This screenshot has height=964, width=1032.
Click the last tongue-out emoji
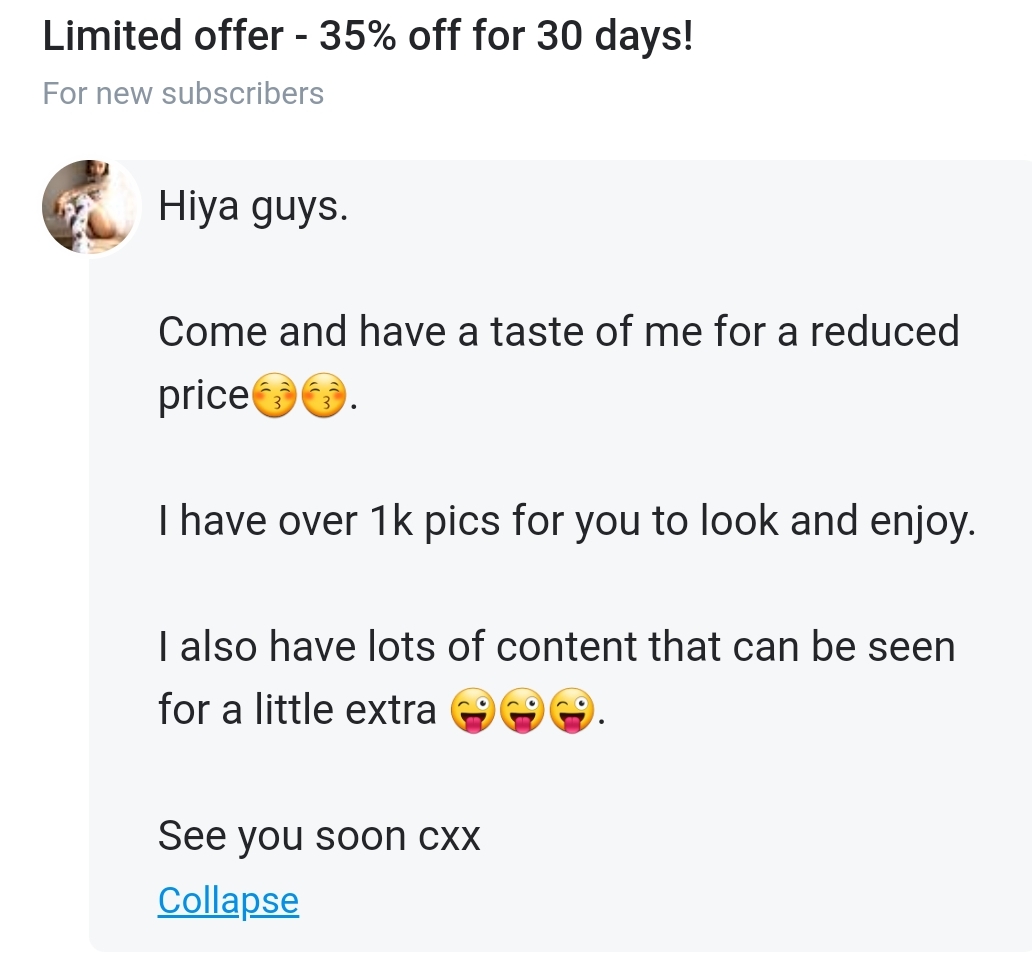(x=573, y=710)
